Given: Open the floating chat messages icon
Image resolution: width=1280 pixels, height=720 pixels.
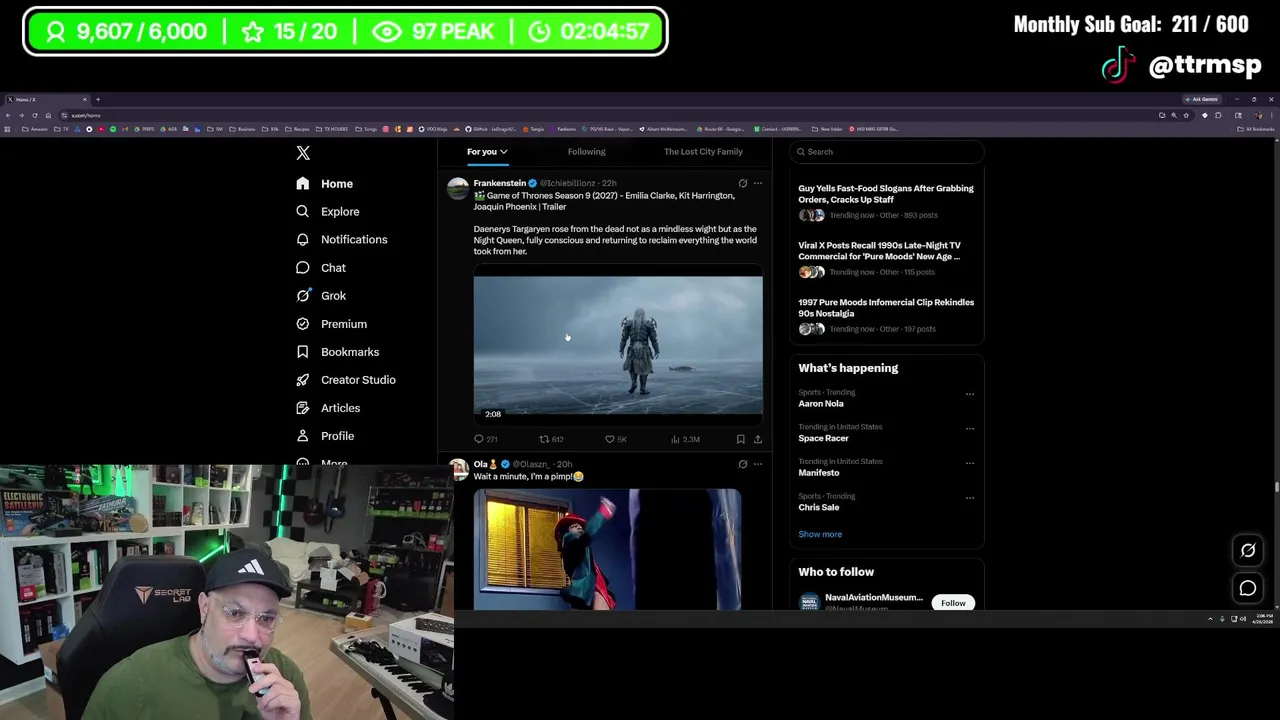Looking at the screenshot, I should (x=1248, y=588).
